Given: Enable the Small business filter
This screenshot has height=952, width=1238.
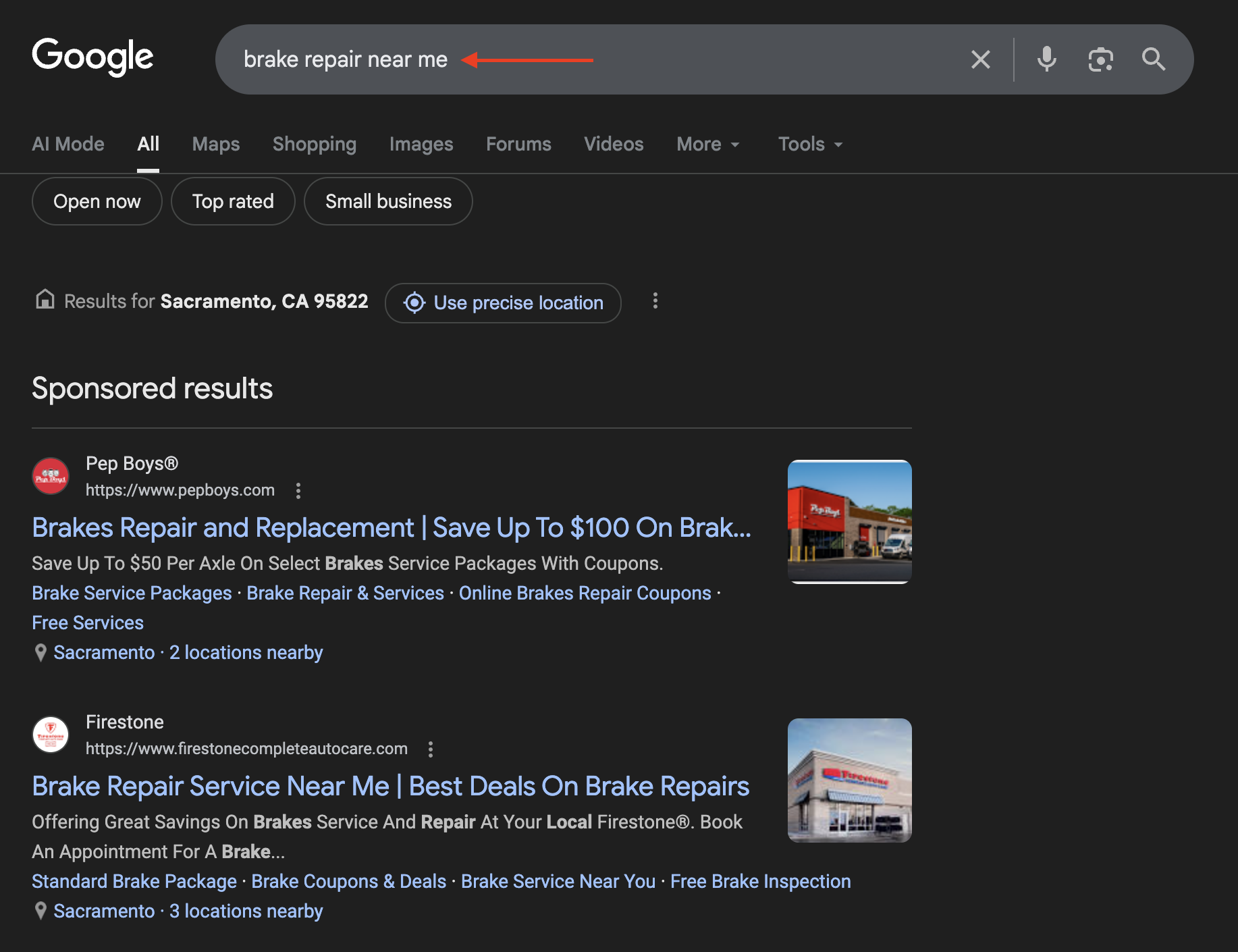Looking at the screenshot, I should pyautogui.click(x=388, y=201).
